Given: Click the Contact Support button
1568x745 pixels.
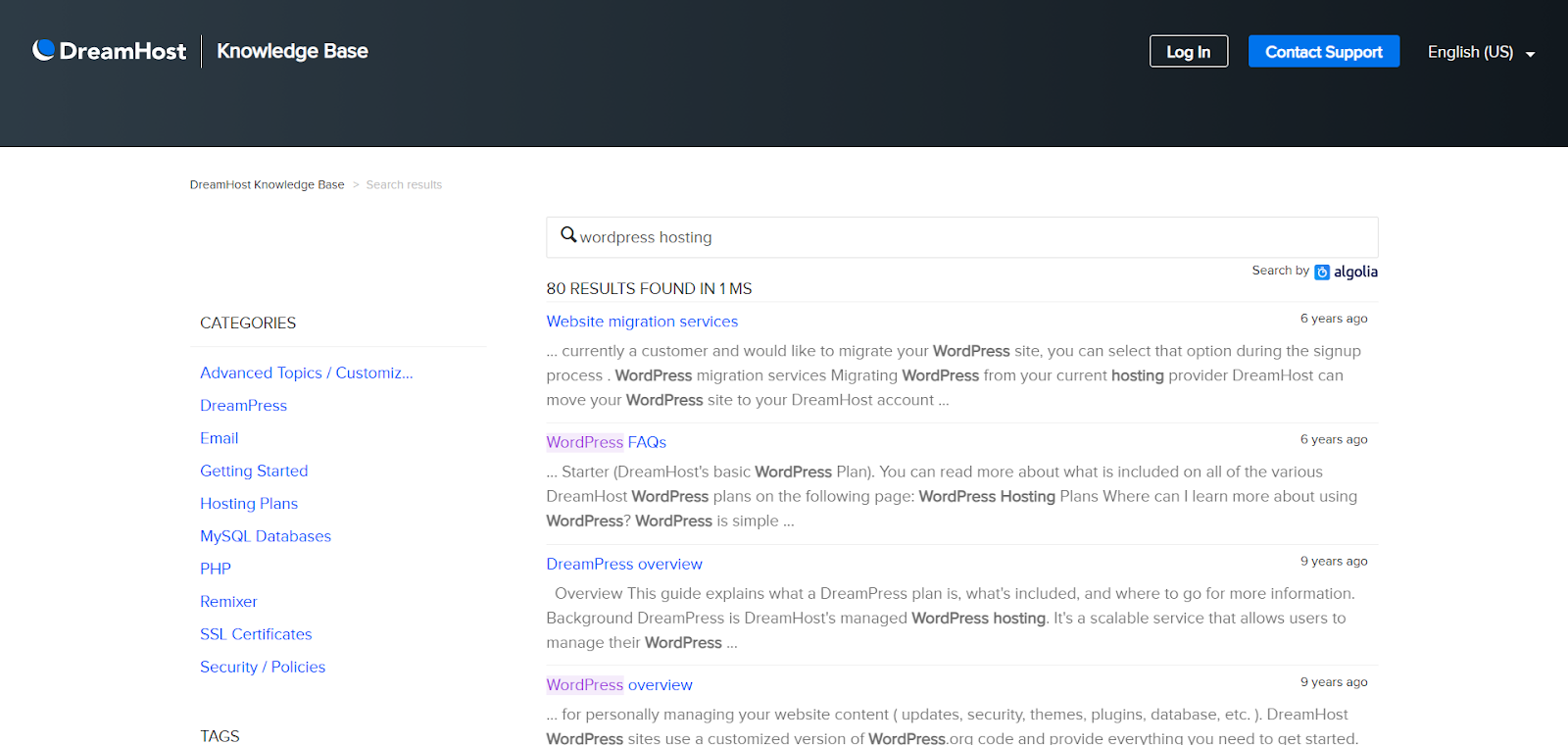Looking at the screenshot, I should (x=1324, y=51).
